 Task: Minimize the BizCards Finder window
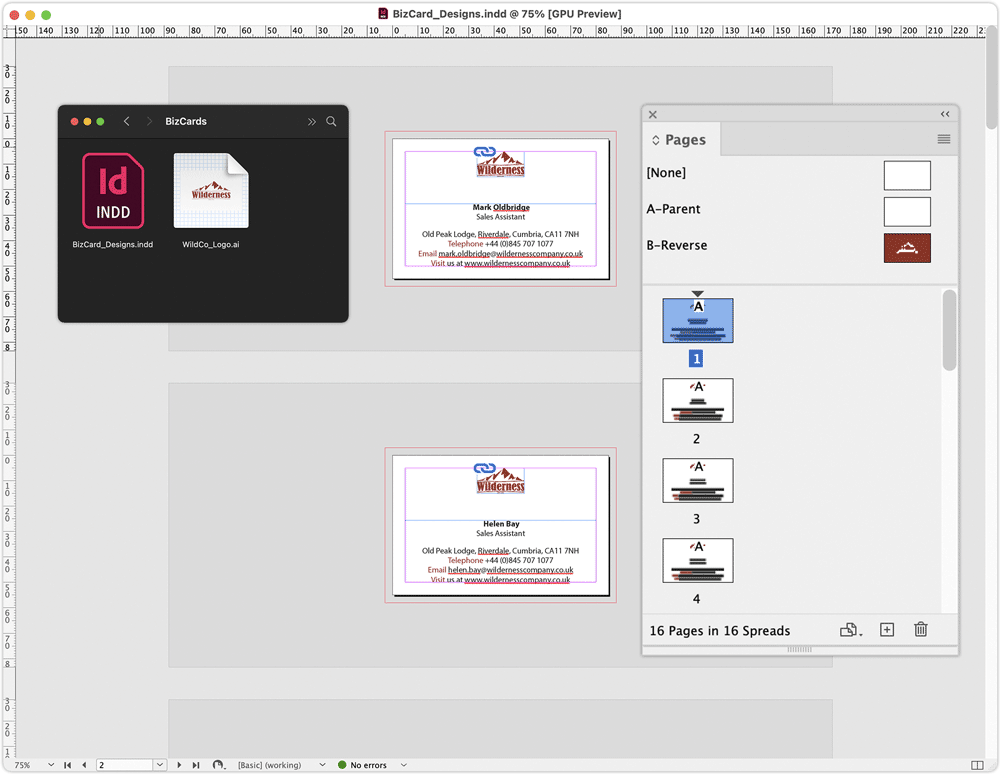(x=87, y=122)
